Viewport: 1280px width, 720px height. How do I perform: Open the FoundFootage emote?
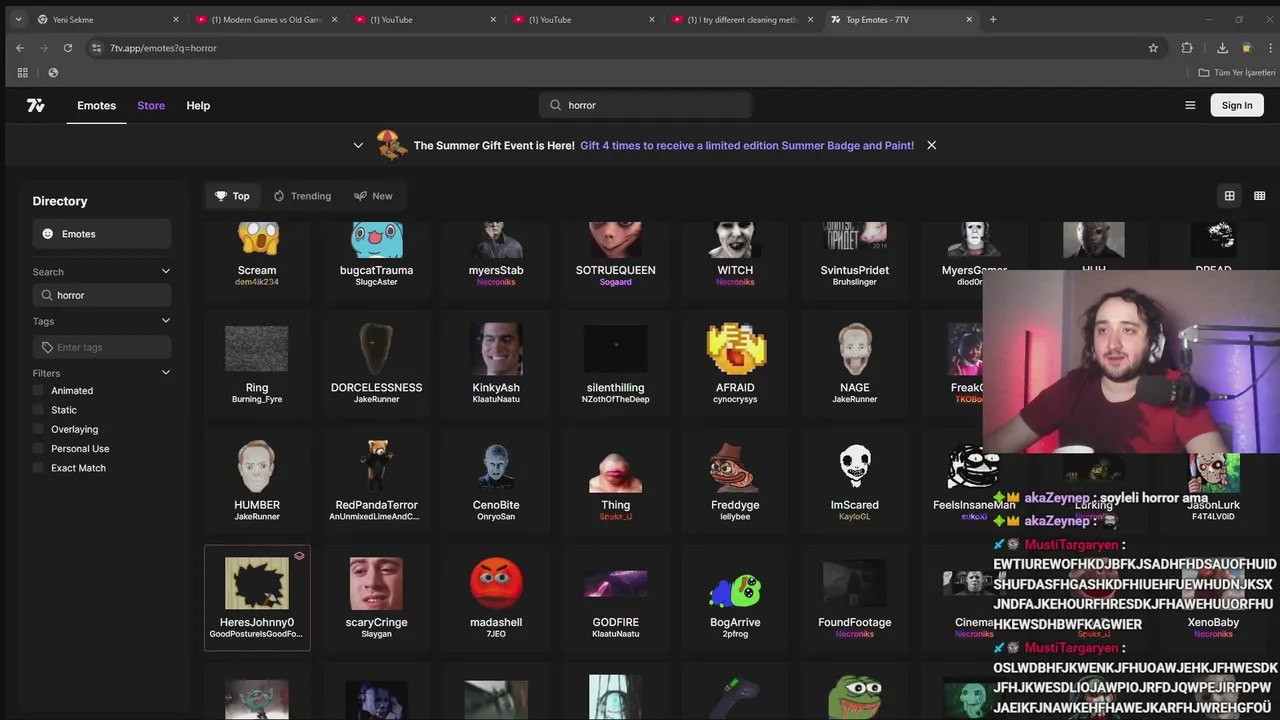(x=855, y=598)
